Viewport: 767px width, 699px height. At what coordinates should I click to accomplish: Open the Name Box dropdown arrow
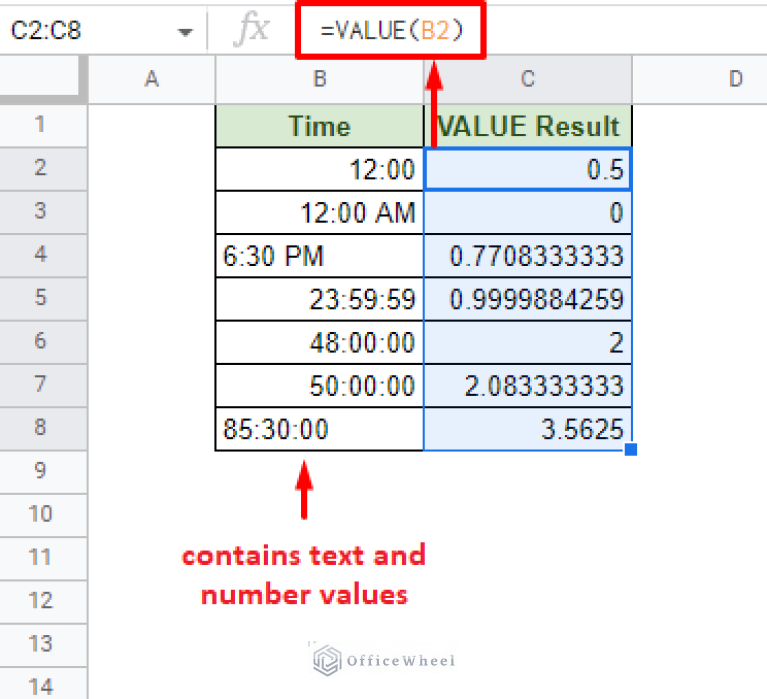(184, 32)
